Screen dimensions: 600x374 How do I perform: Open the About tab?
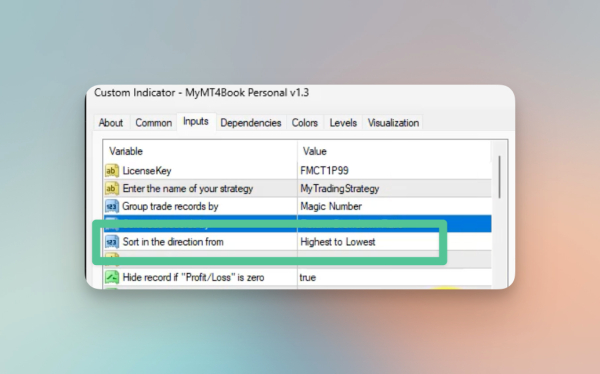click(111, 123)
